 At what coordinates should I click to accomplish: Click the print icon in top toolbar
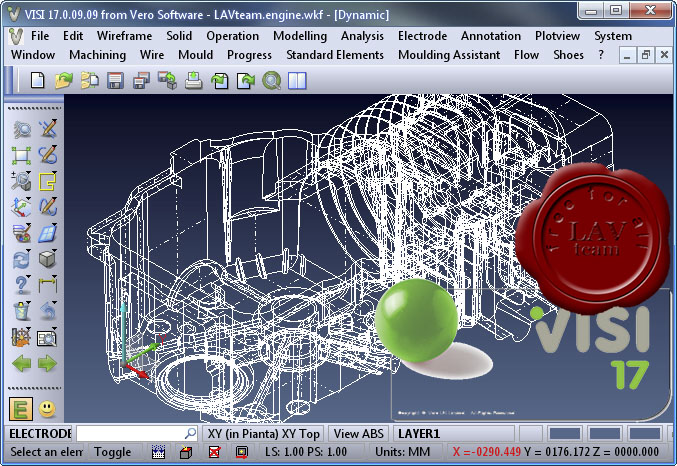tap(193, 80)
